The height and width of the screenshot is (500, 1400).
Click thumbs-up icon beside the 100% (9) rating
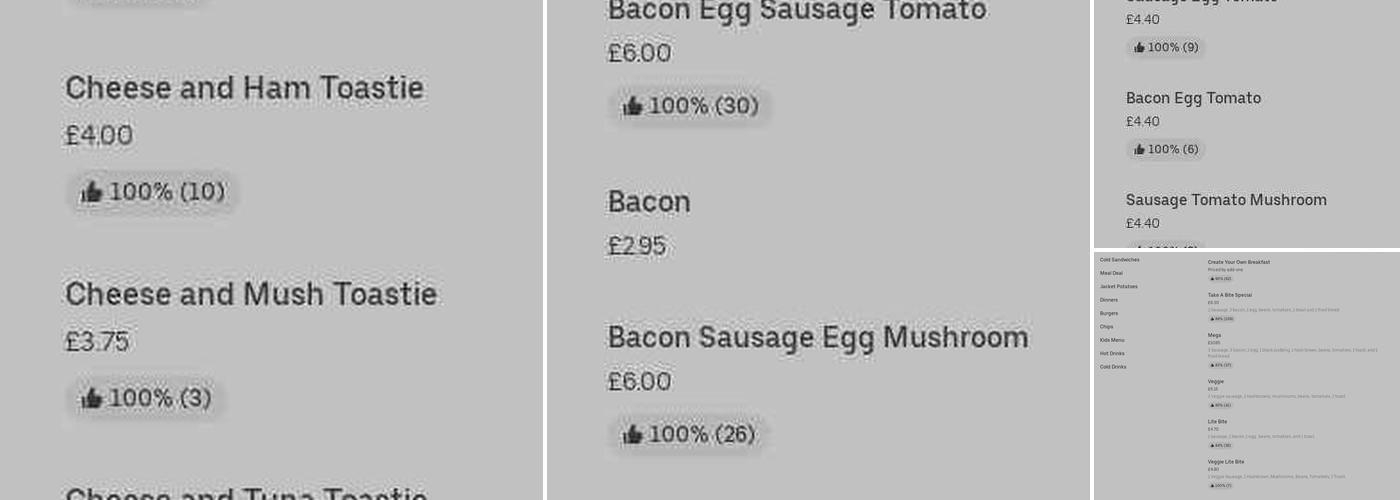point(1139,48)
